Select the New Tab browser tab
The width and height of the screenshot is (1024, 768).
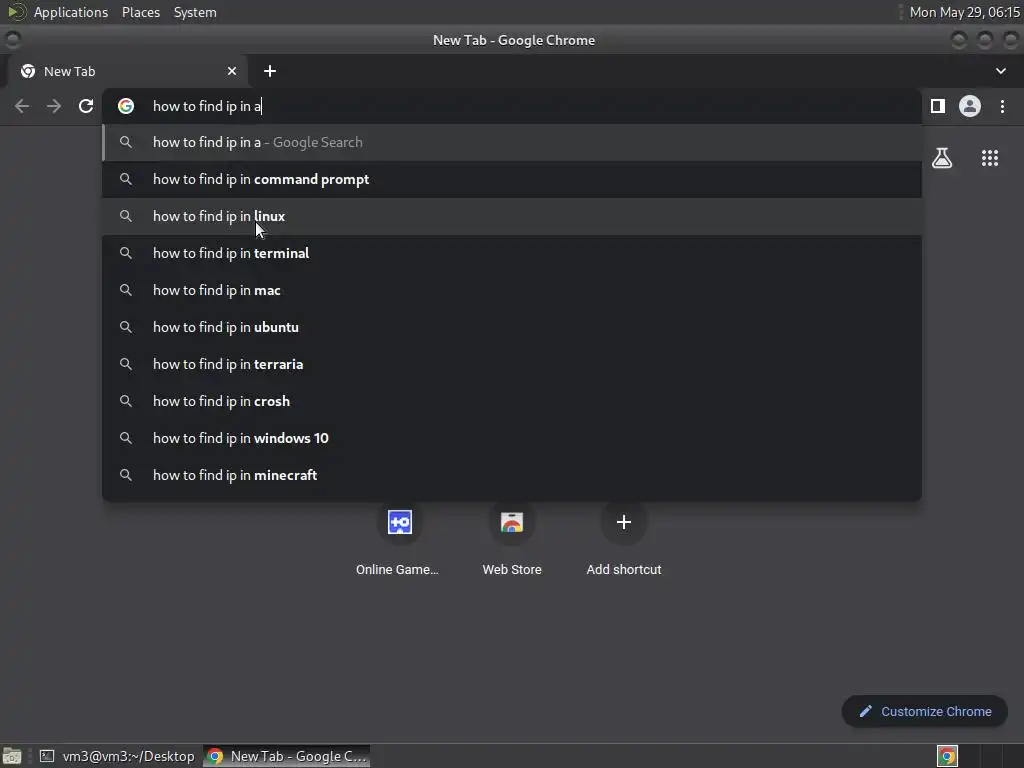pos(127,71)
